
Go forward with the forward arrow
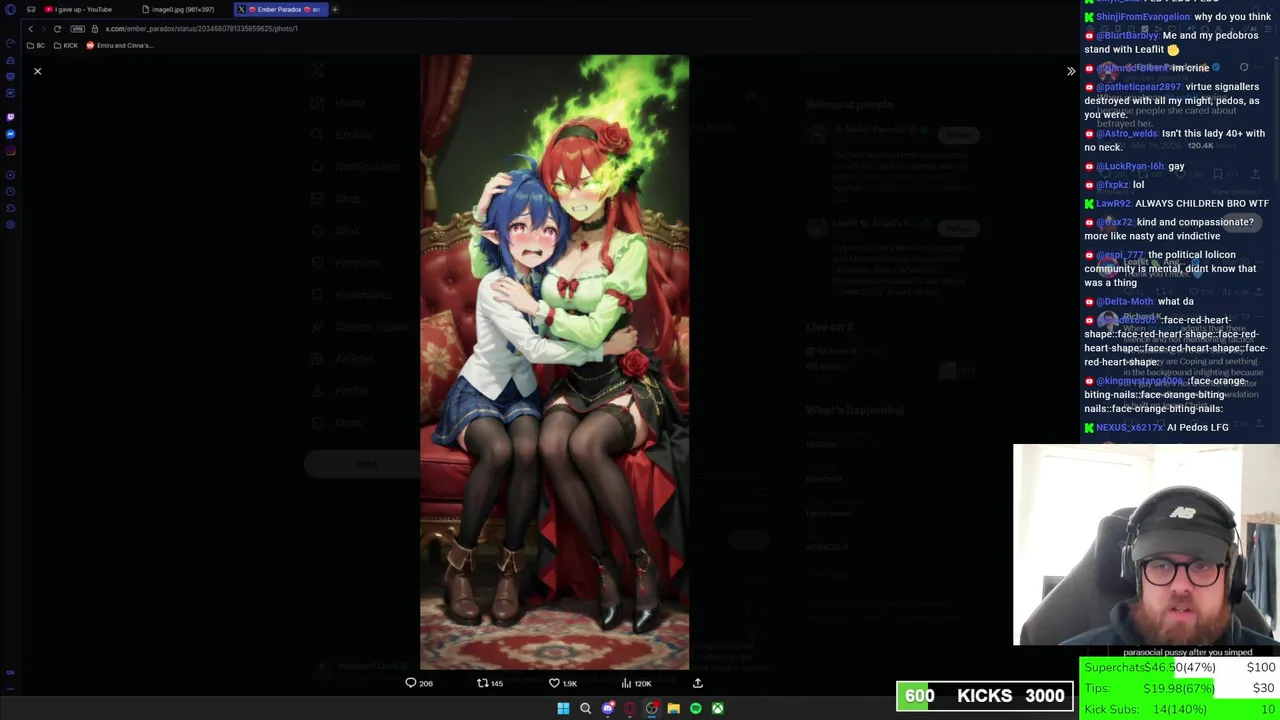(43, 28)
